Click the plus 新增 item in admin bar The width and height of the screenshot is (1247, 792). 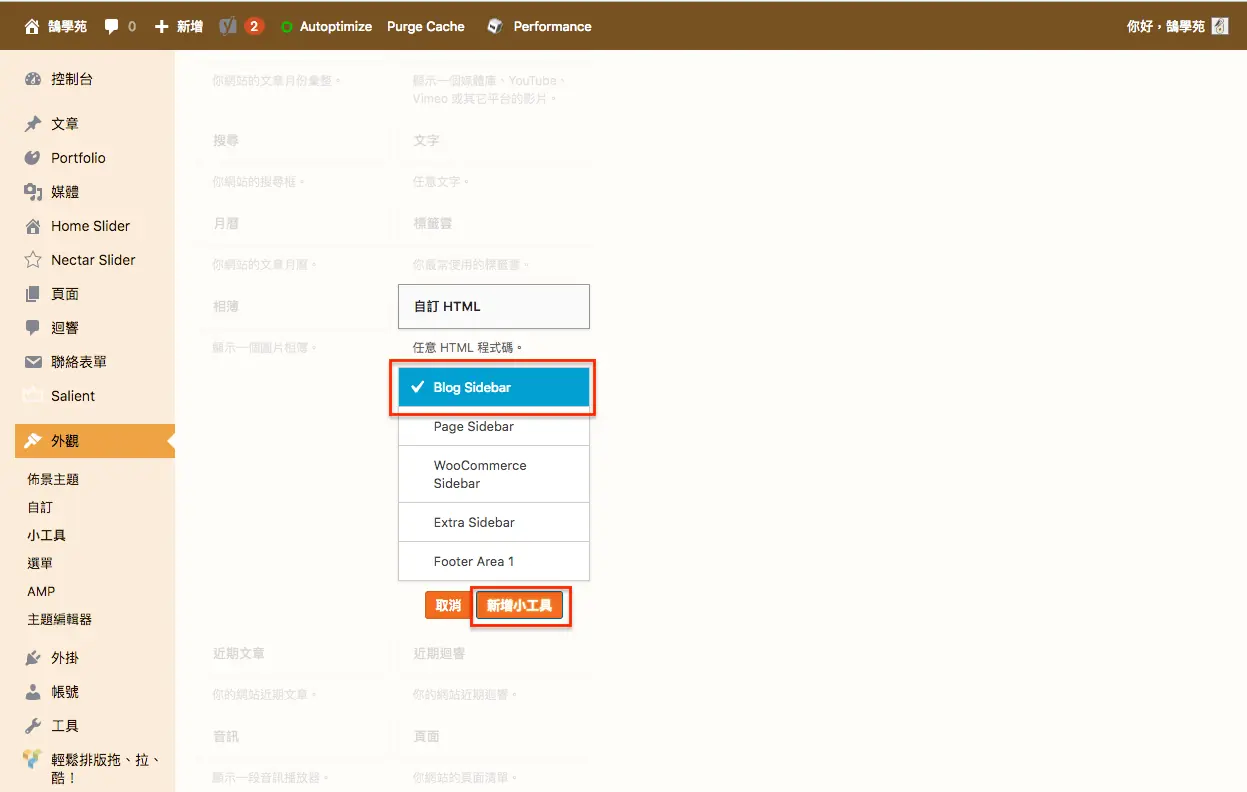(x=179, y=27)
